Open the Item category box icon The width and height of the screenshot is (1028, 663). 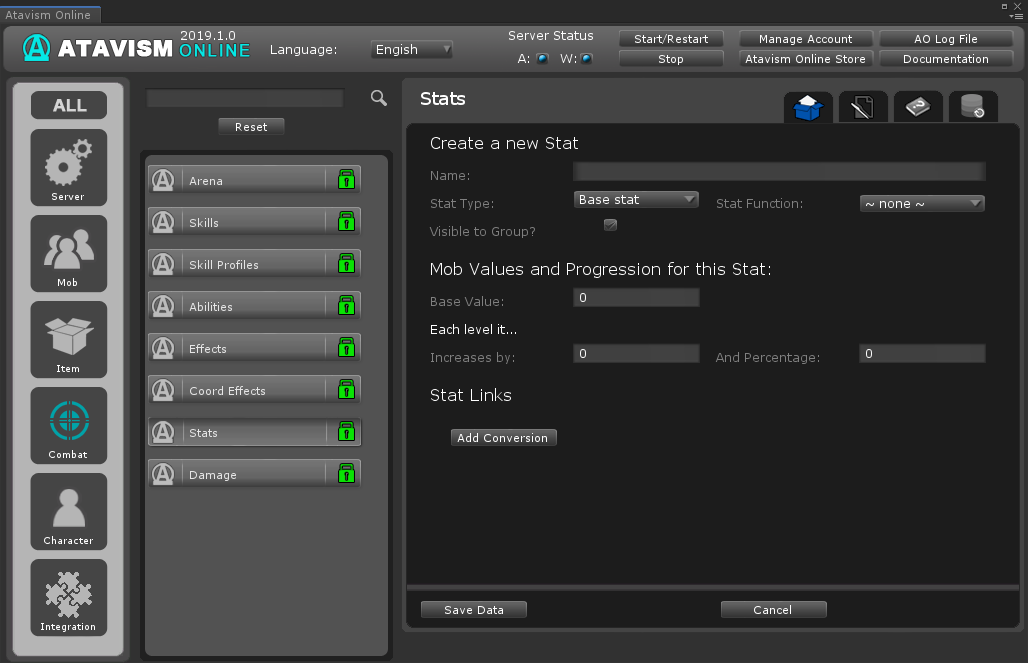tap(68, 339)
